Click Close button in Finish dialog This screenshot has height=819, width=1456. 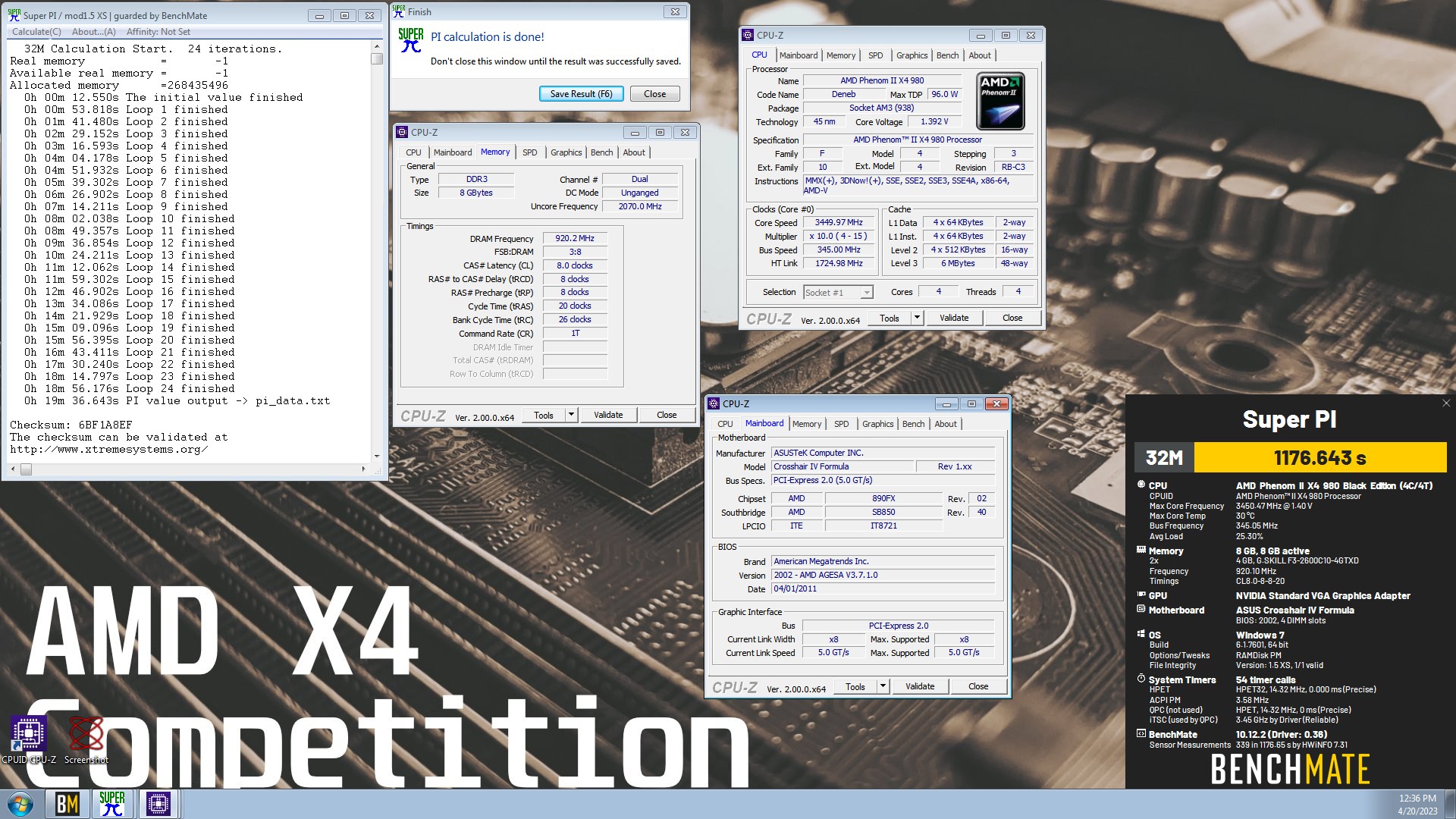coord(654,94)
